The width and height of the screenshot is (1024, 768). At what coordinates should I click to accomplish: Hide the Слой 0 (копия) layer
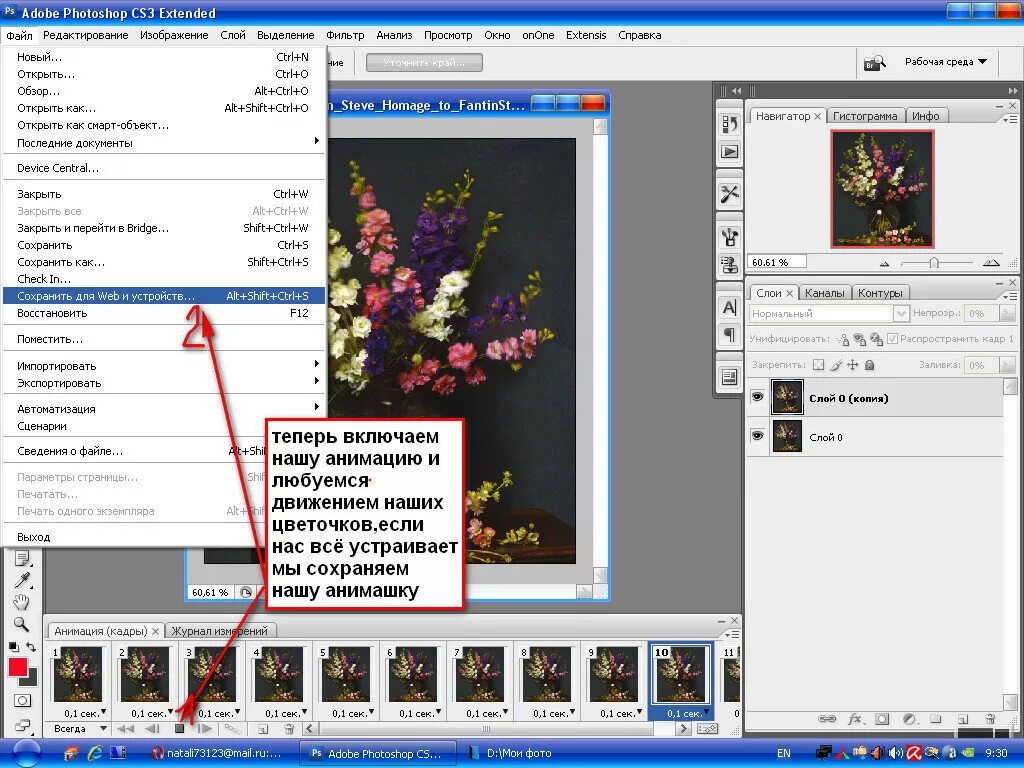coord(758,397)
